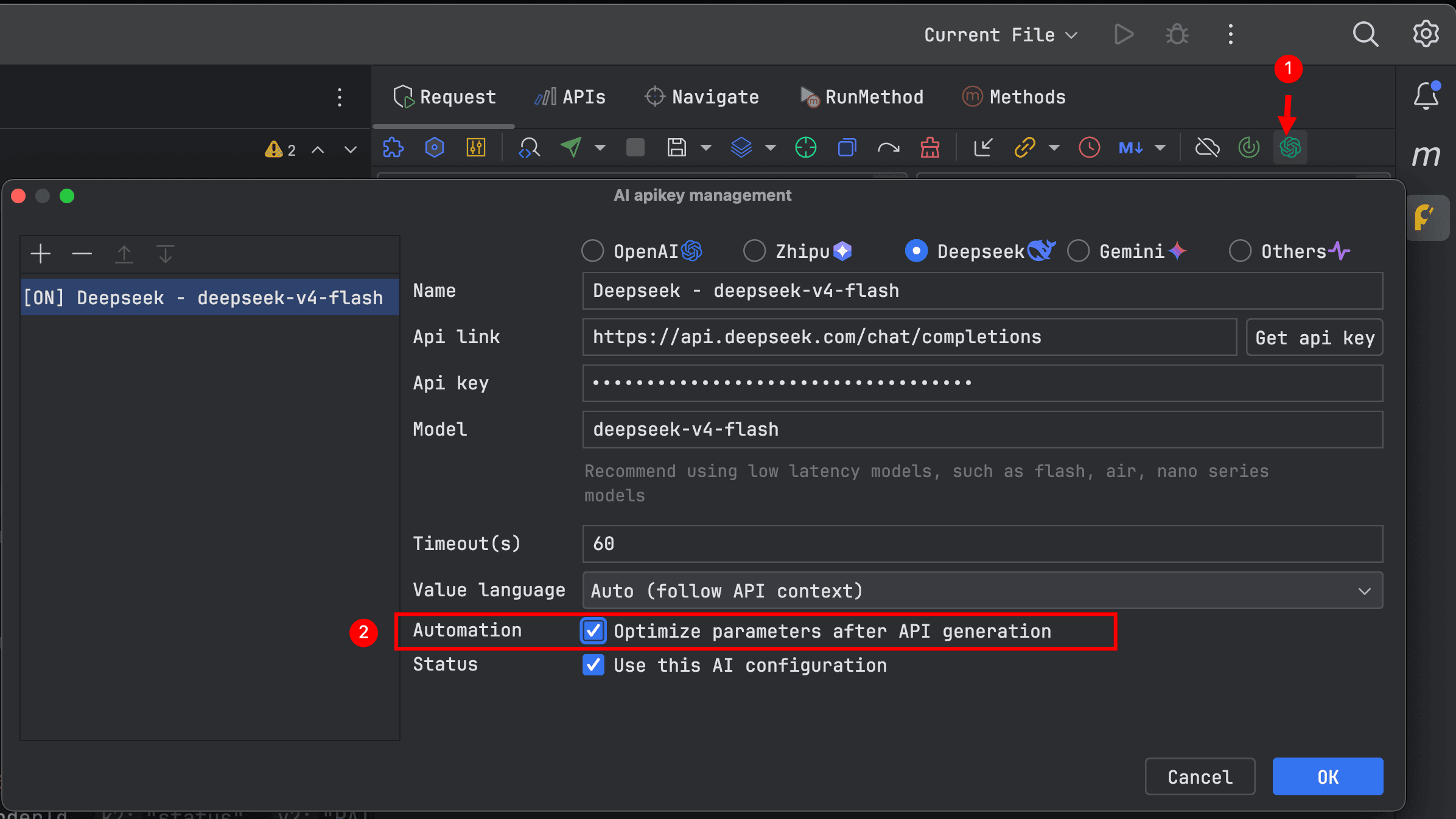Open the yellow sliders settings icon
This screenshot has height=819, width=1456.
point(476,147)
